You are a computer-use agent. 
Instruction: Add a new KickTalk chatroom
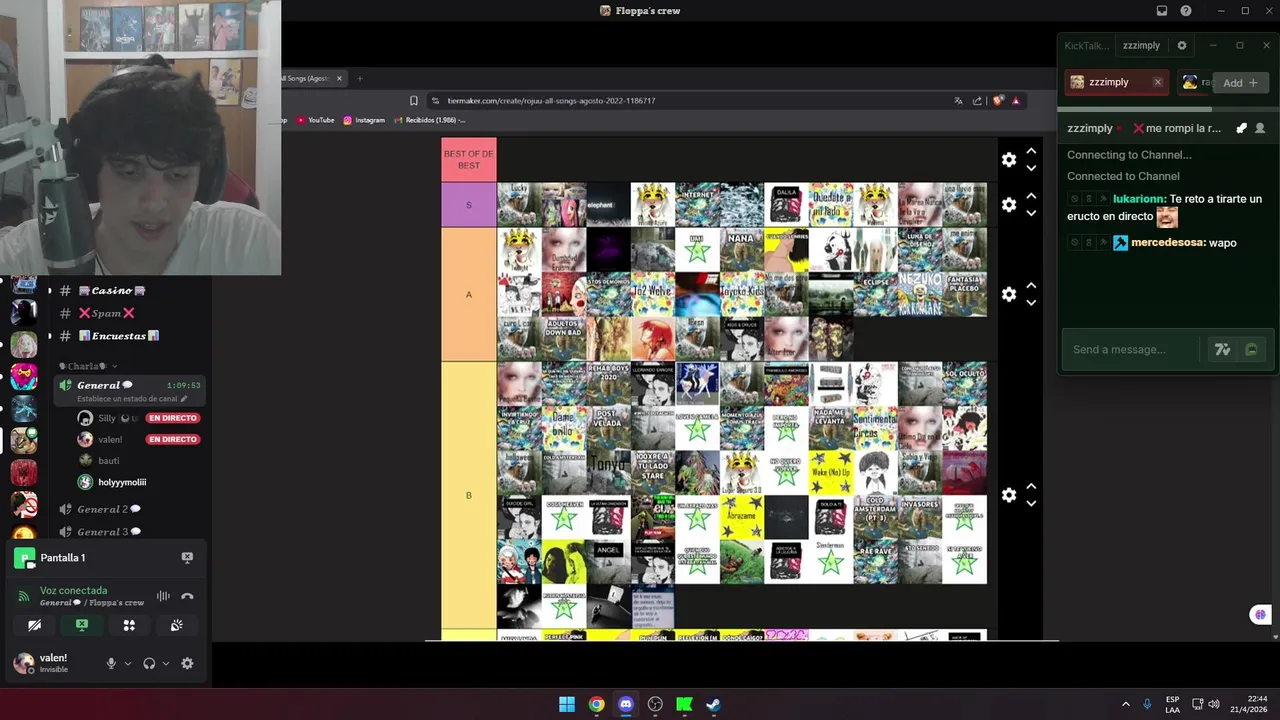point(1241,83)
